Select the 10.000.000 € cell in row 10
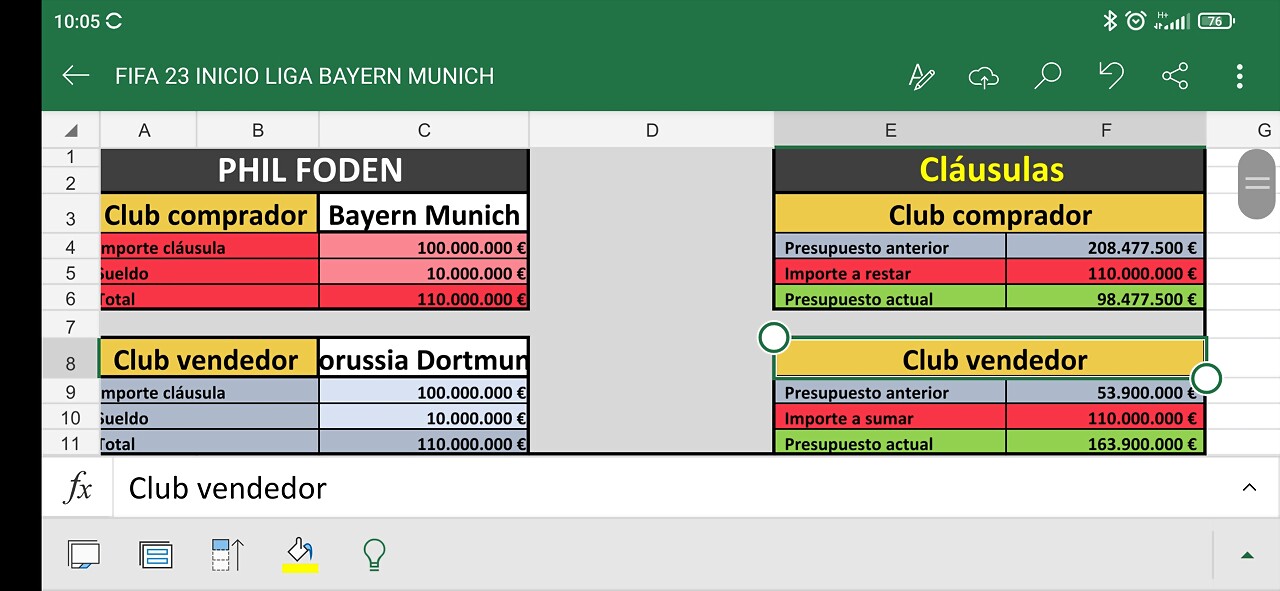Image resolution: width=1280 pixels, height=591 pixels. coord(424,418)
